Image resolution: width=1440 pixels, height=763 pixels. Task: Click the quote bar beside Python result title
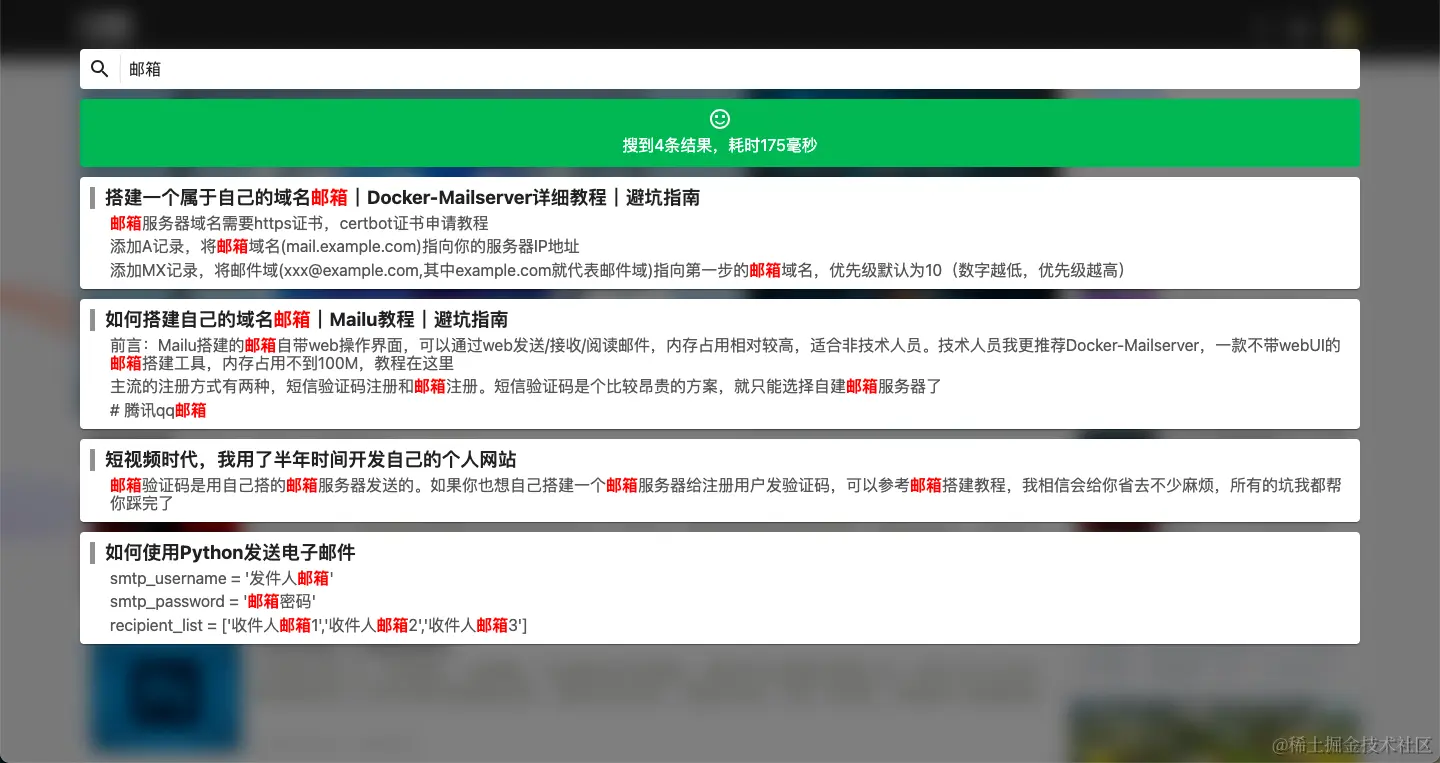(x=93, y=552)
